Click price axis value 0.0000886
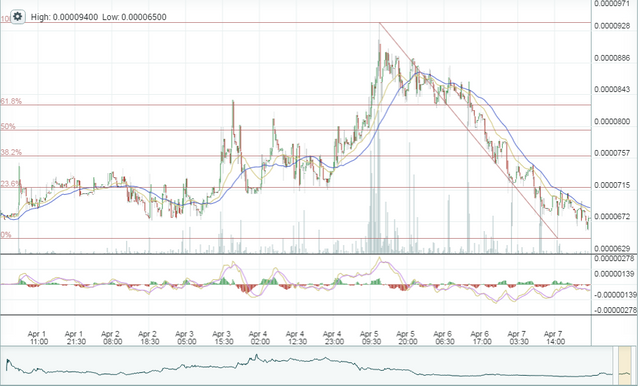This screenshot has width=640, height=386. point(612,58)
